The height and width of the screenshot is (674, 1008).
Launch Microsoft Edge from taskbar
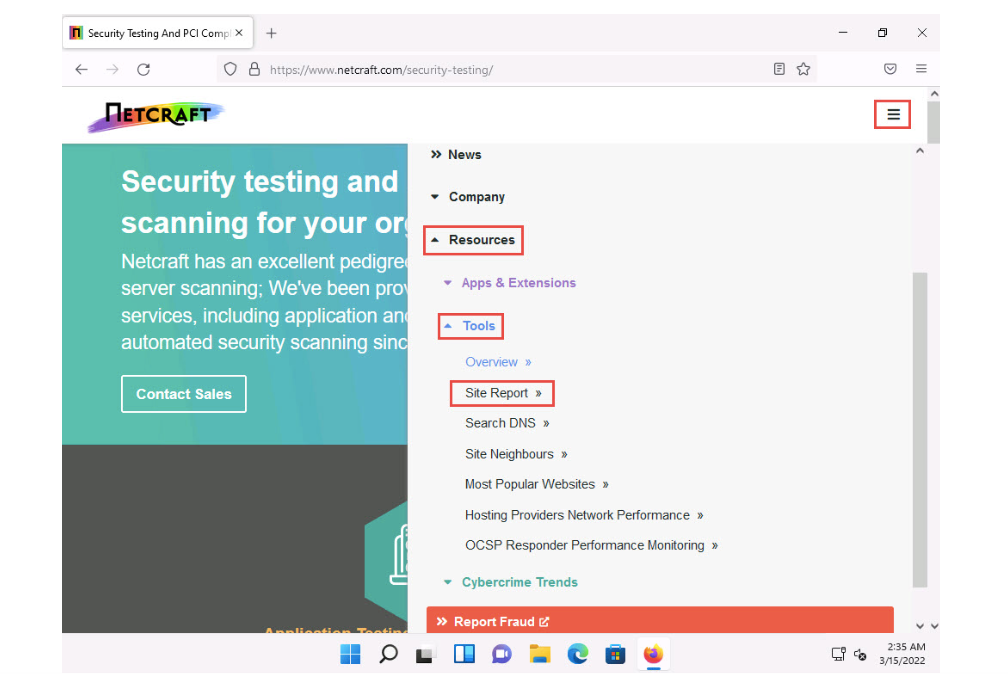tap(578, 654)
